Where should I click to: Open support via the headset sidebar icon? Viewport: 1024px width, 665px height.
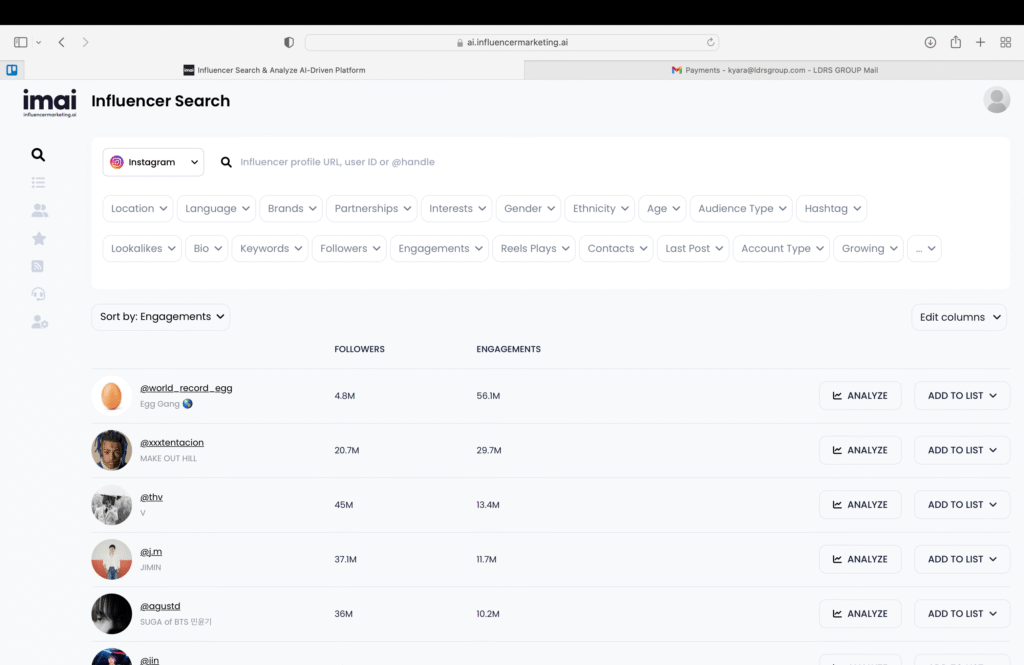[38, 294]
